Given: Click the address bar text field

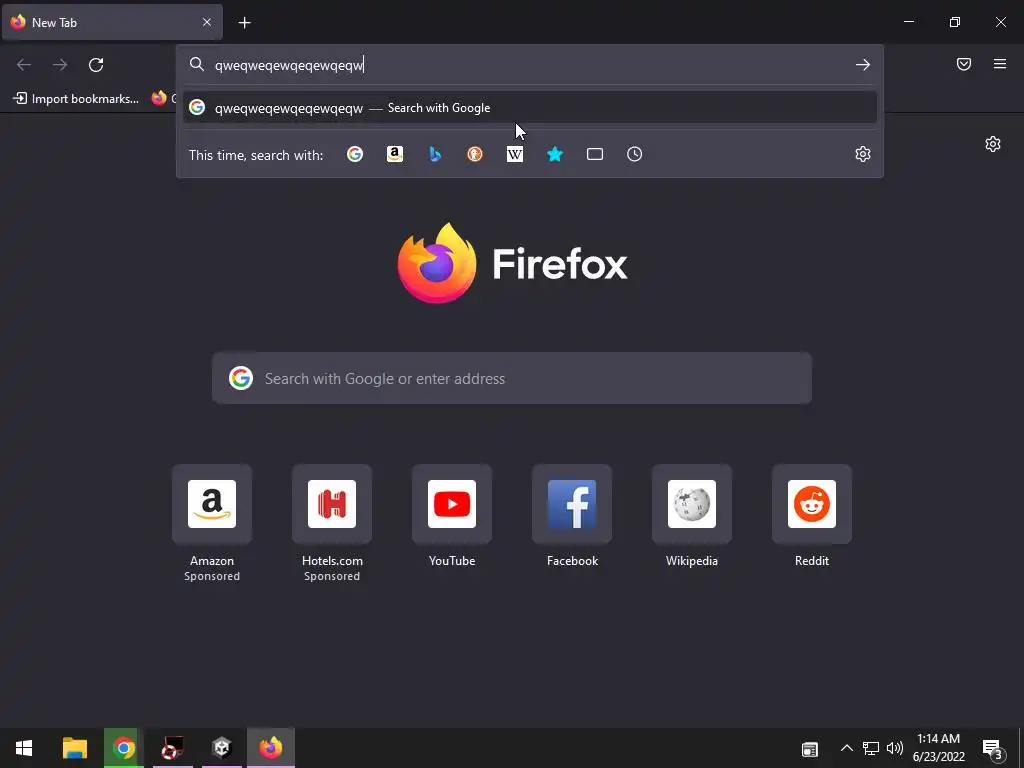Looking at the screenshot, I should [532, 65].
